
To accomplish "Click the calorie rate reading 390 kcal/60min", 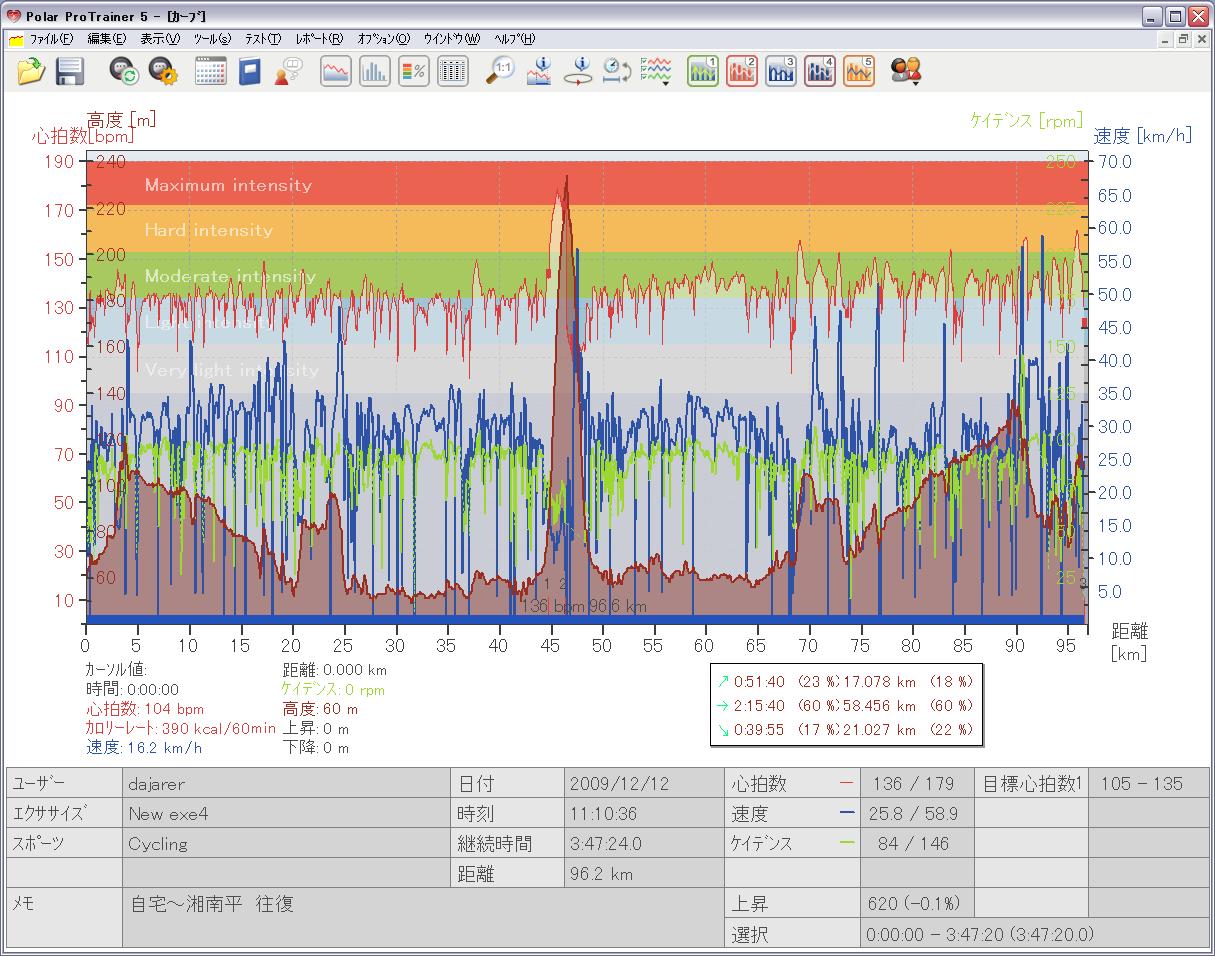I will [181, 728].
